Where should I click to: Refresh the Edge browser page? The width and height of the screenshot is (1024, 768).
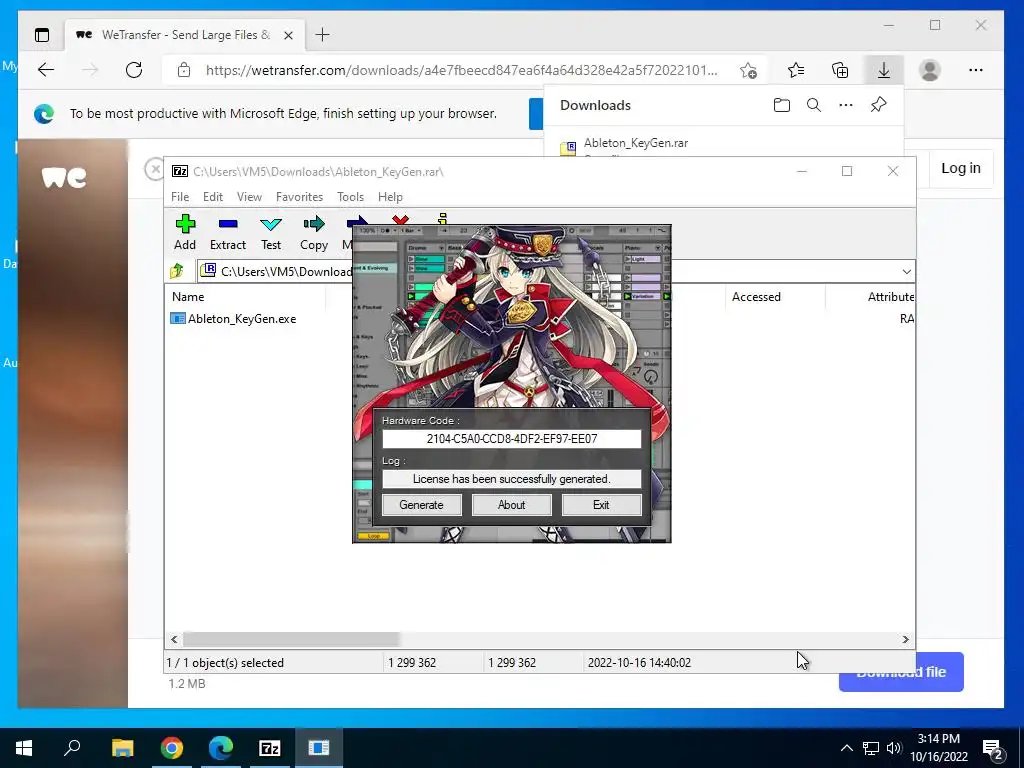click(134, 70)
